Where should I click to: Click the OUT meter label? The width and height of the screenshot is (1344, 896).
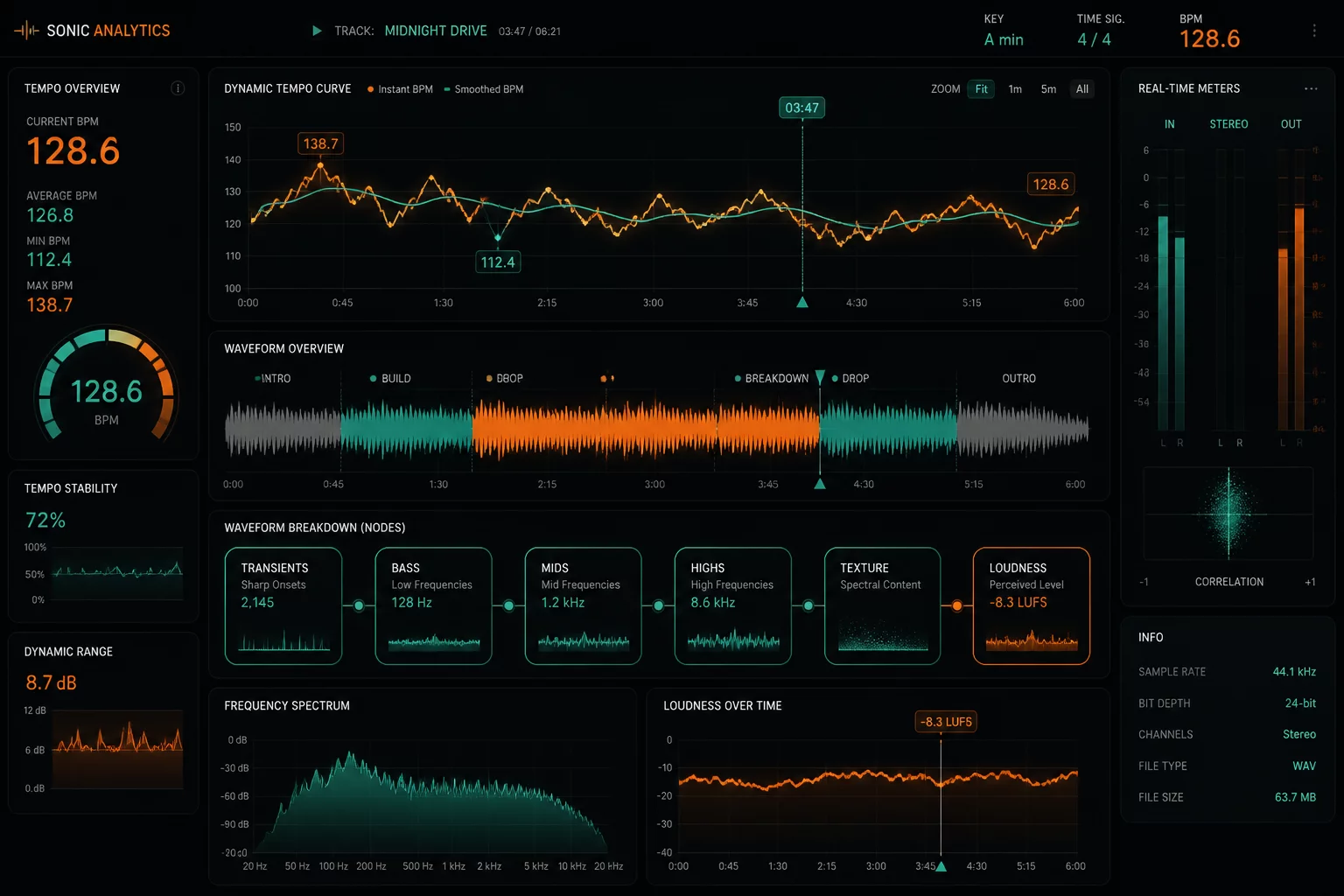coord(1291,124)
